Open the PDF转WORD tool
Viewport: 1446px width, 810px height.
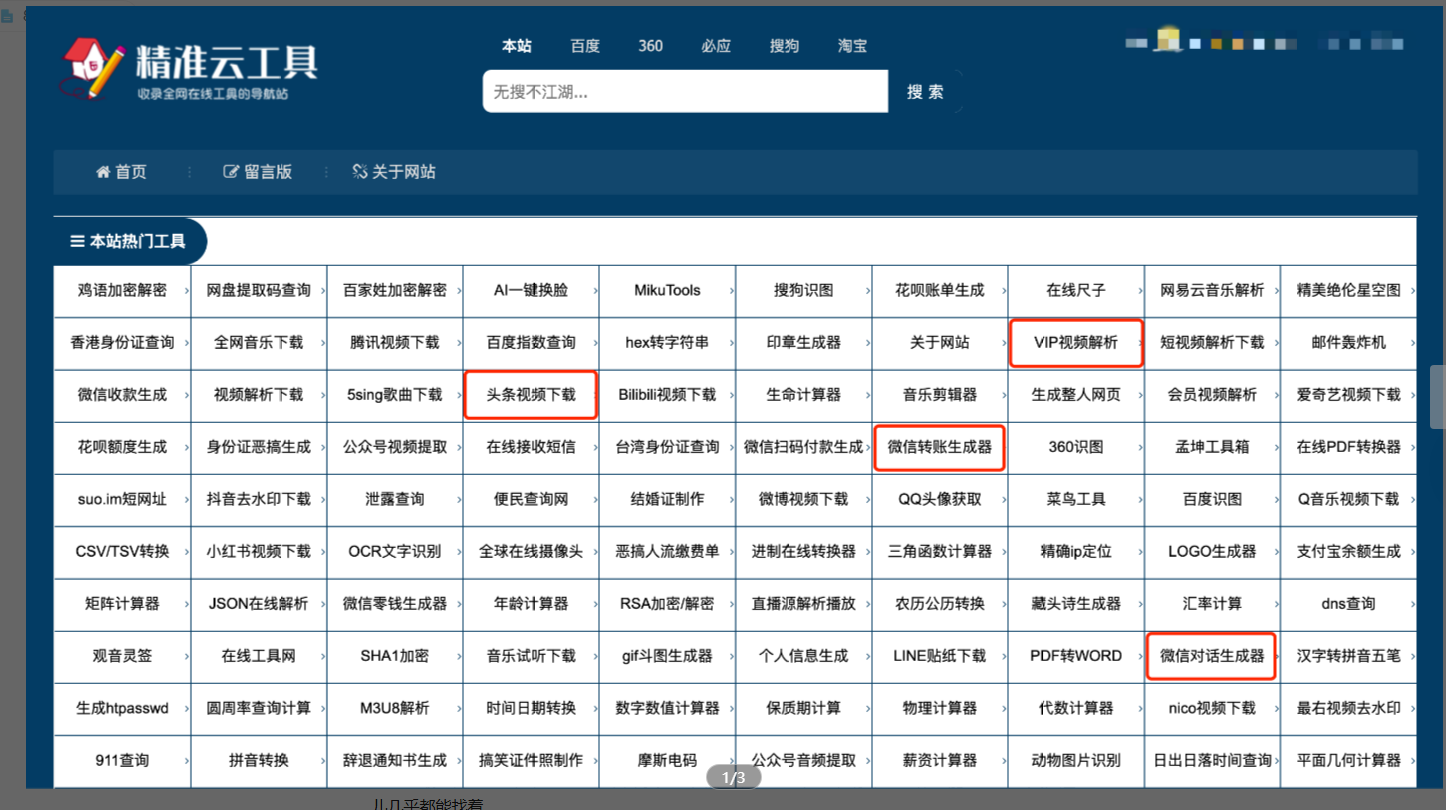pyautogui.click(x=1076, y=656)
